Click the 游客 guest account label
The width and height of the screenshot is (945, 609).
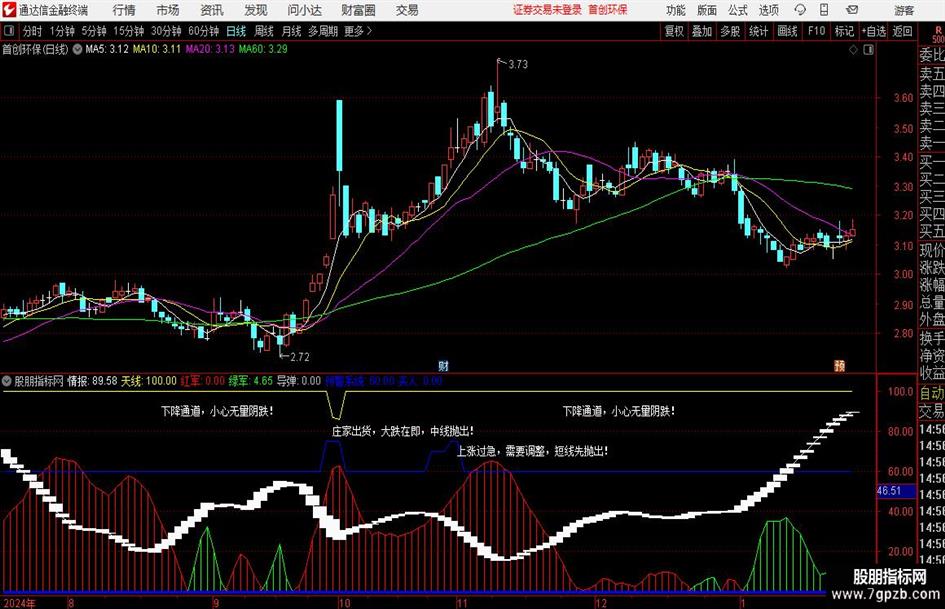pos(904,10)
